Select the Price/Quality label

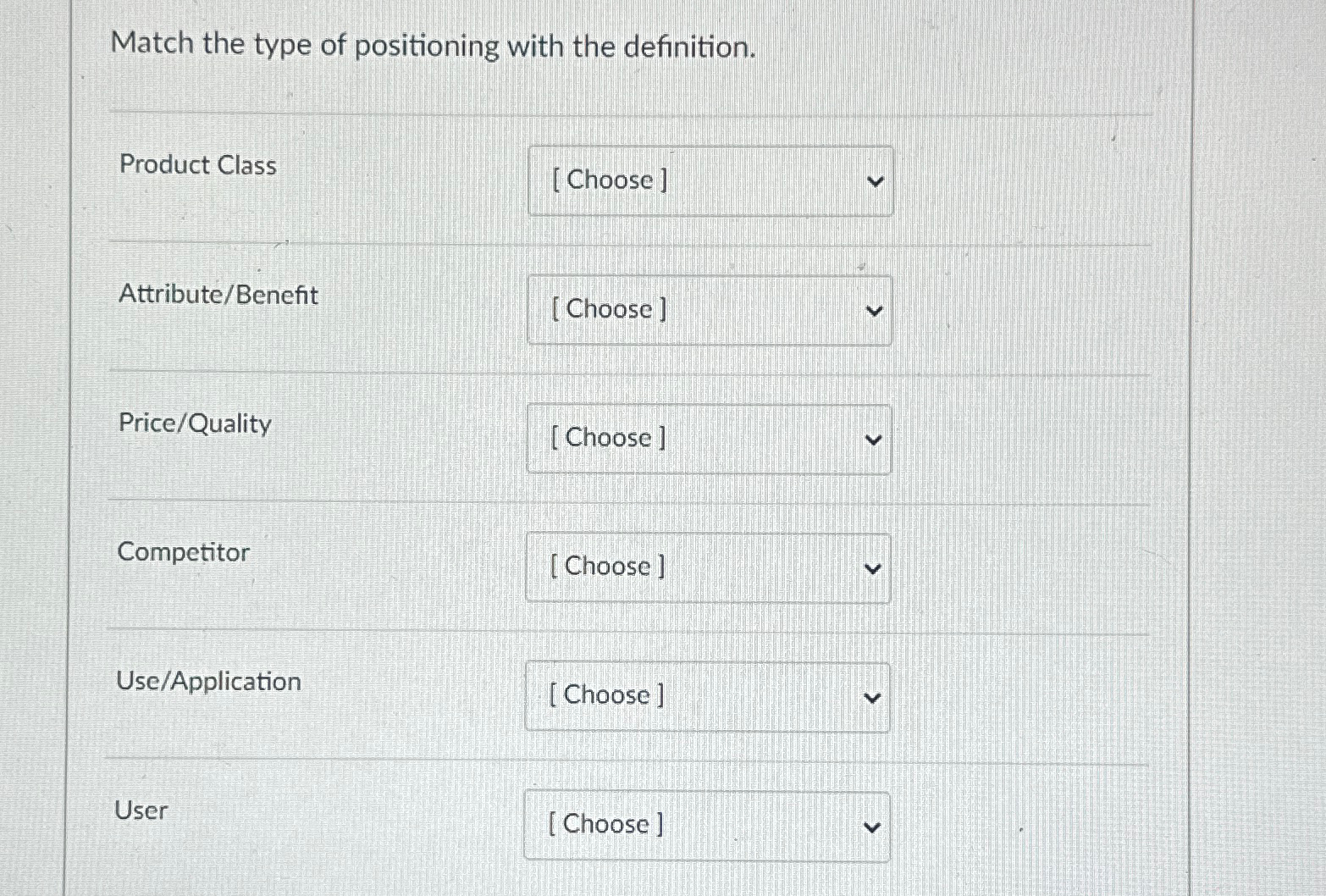tap(193, 424)
